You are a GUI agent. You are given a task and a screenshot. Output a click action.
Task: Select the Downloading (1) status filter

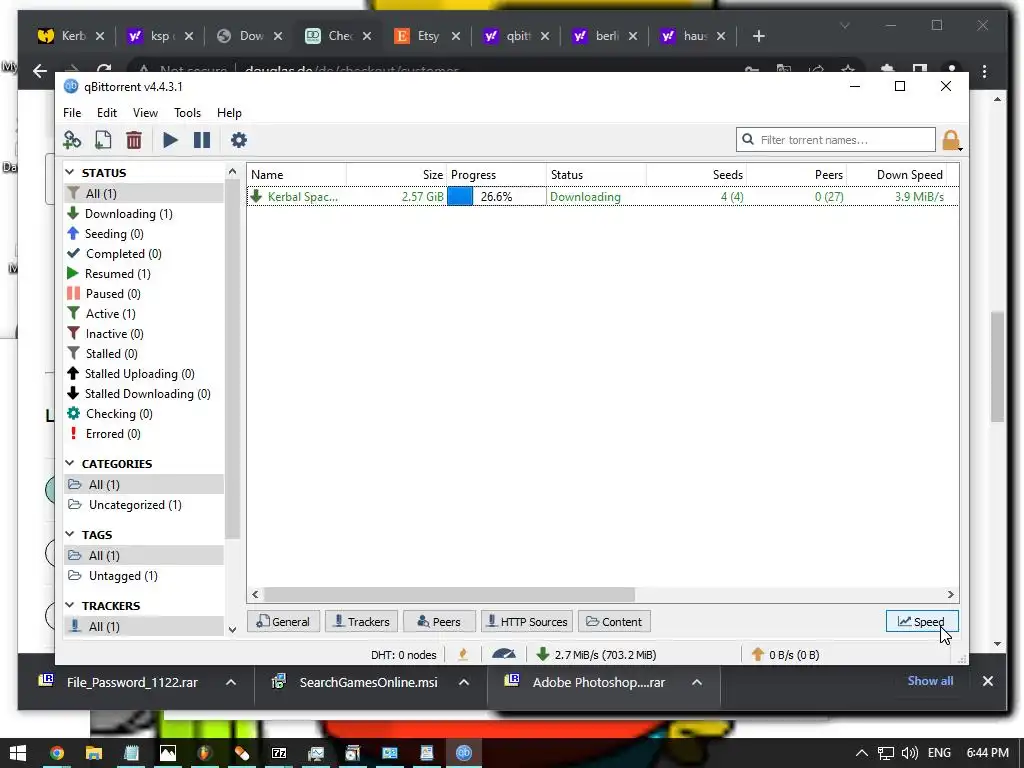click(129, 214)
